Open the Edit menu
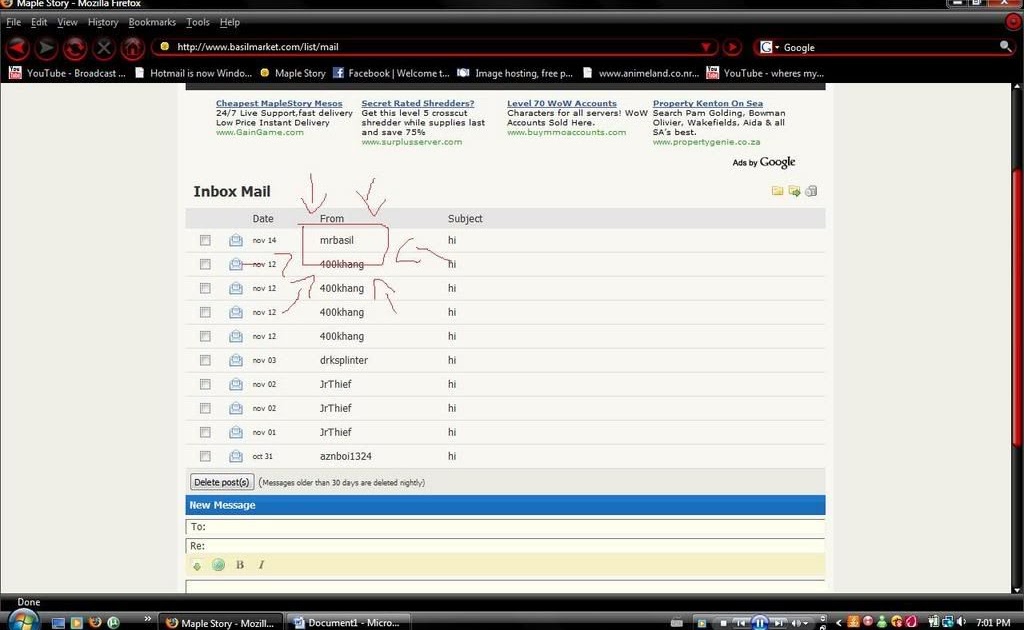1024x630 pixels. tap(39, 22)
